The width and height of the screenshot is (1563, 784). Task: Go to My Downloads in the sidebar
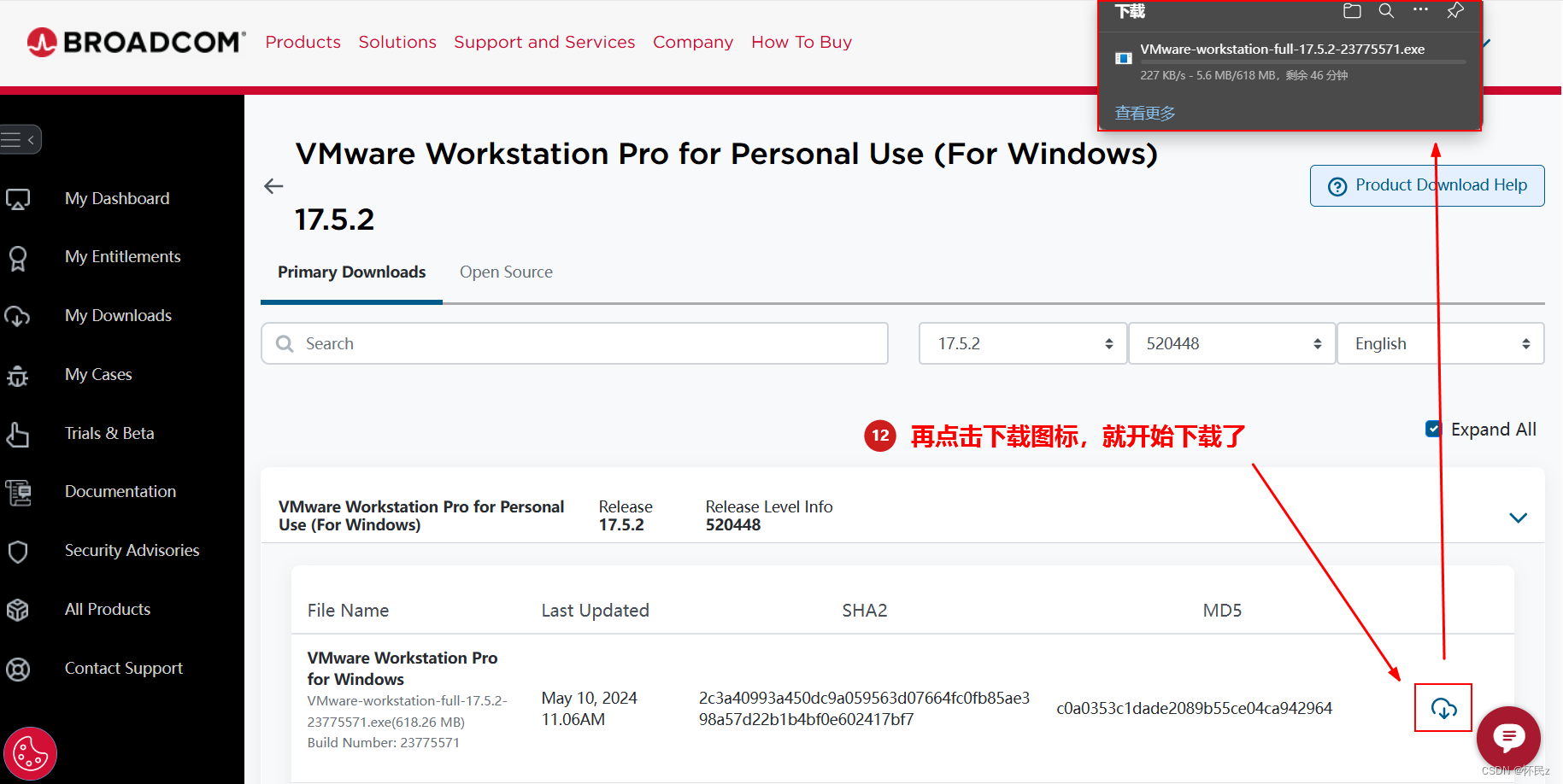pos(118,315)
